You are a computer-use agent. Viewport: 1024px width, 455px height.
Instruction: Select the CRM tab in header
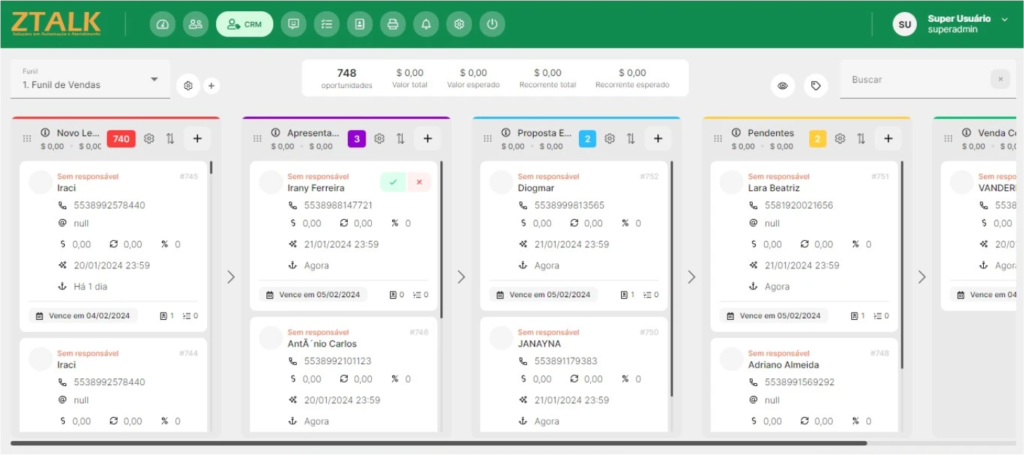tap(244, 24)
